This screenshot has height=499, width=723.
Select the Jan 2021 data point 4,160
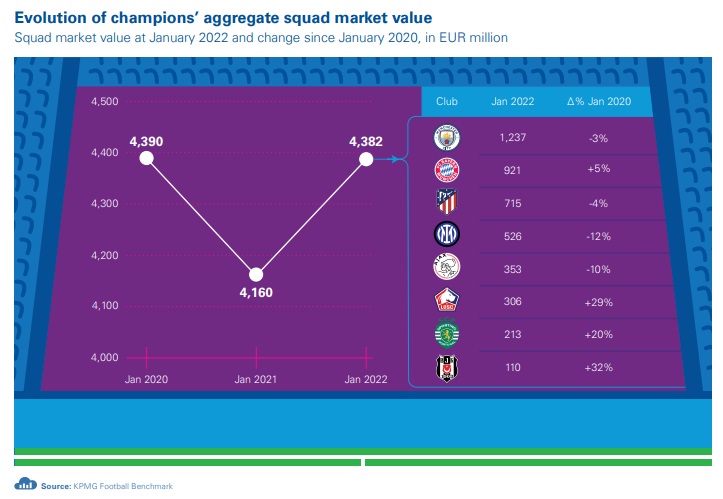[x=257, y=274]
